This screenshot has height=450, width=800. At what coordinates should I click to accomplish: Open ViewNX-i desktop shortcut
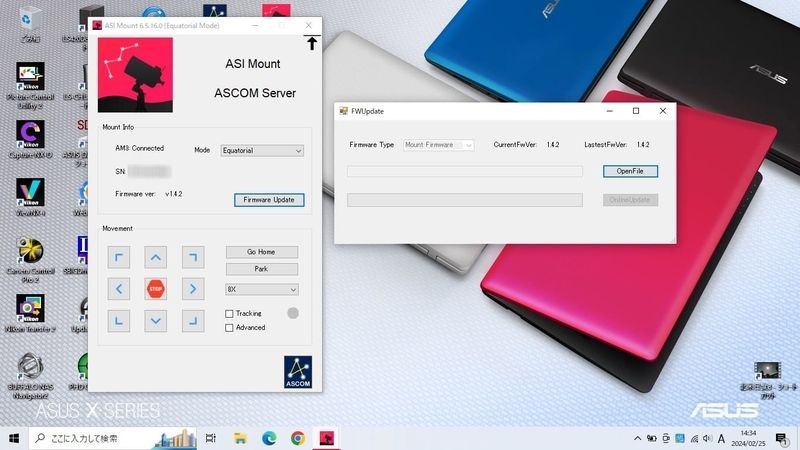coord(30,197)
